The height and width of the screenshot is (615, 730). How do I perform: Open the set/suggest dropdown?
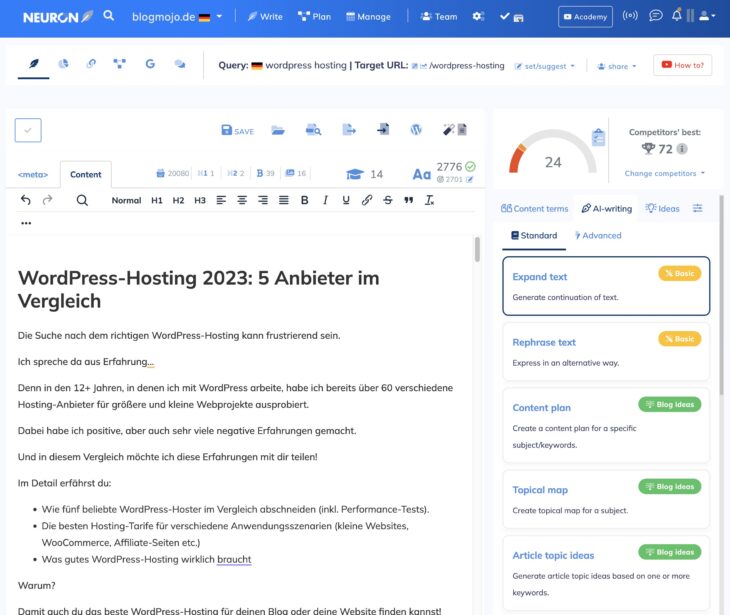pos(545,66)
